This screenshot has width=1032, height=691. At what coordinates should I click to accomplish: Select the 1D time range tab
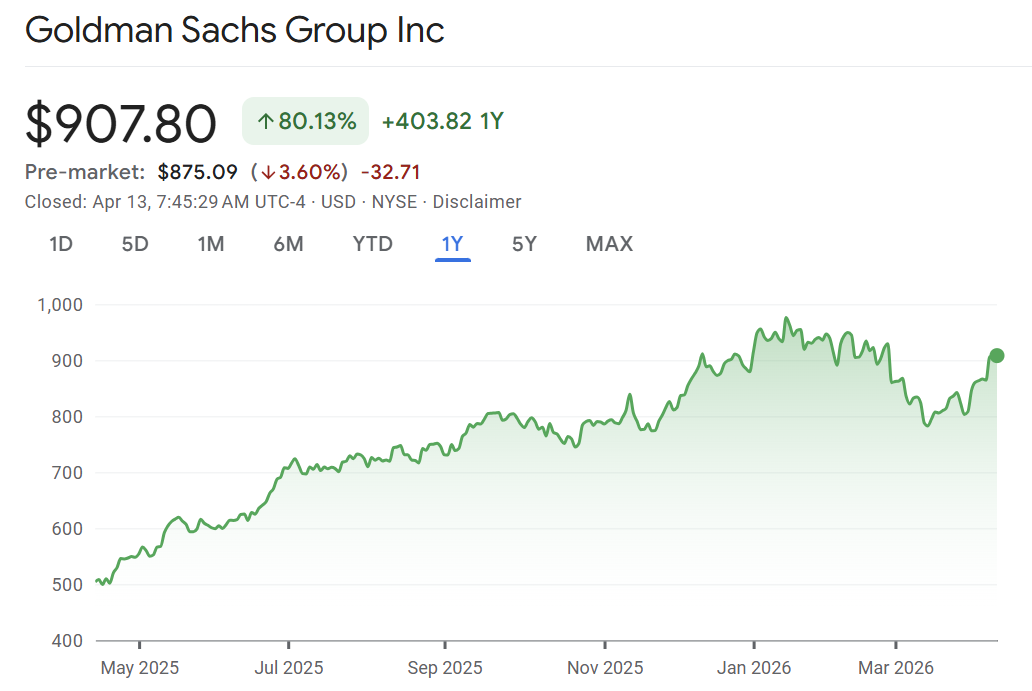pos(61,244)
